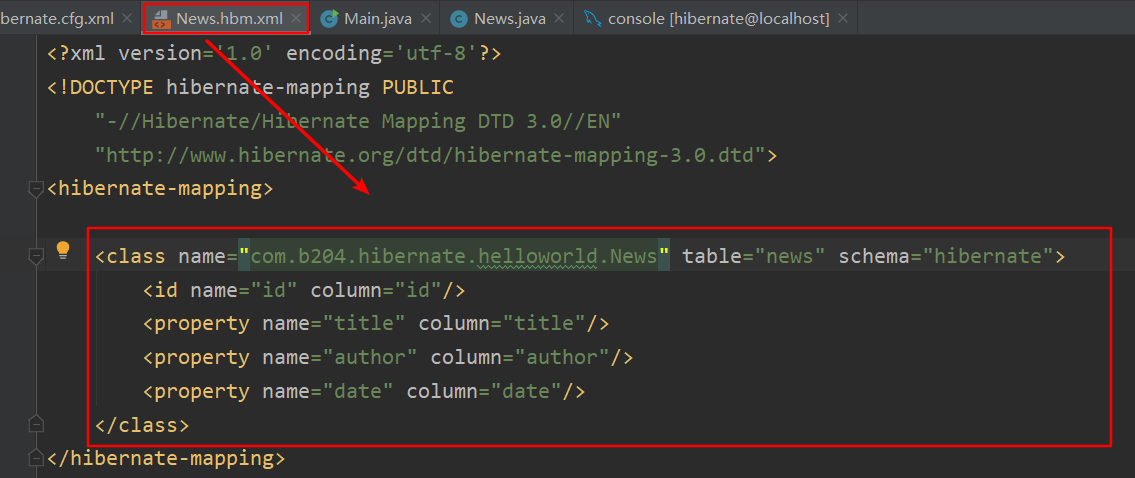1135x478 pixels.
Task: Click the opening <hibernate-mapping> tag
Action: point(160,189)
